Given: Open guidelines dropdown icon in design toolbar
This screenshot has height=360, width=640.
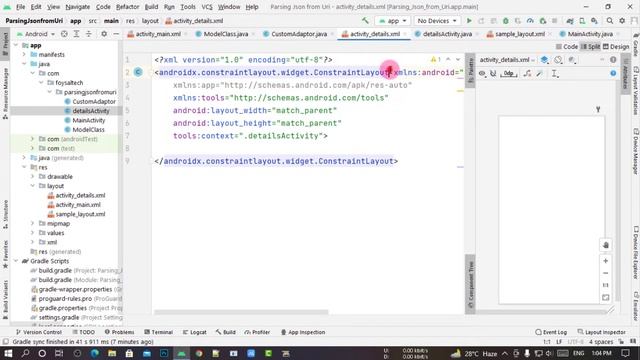Looking at the screenshot, I should [555, 73].
